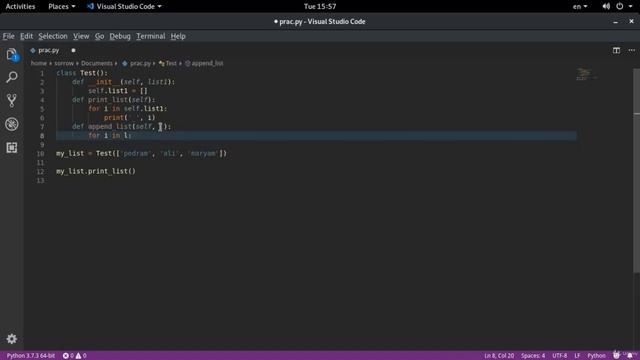The image size is (640, 360).
Task: Change language mode Python
Action: [596, 356]
